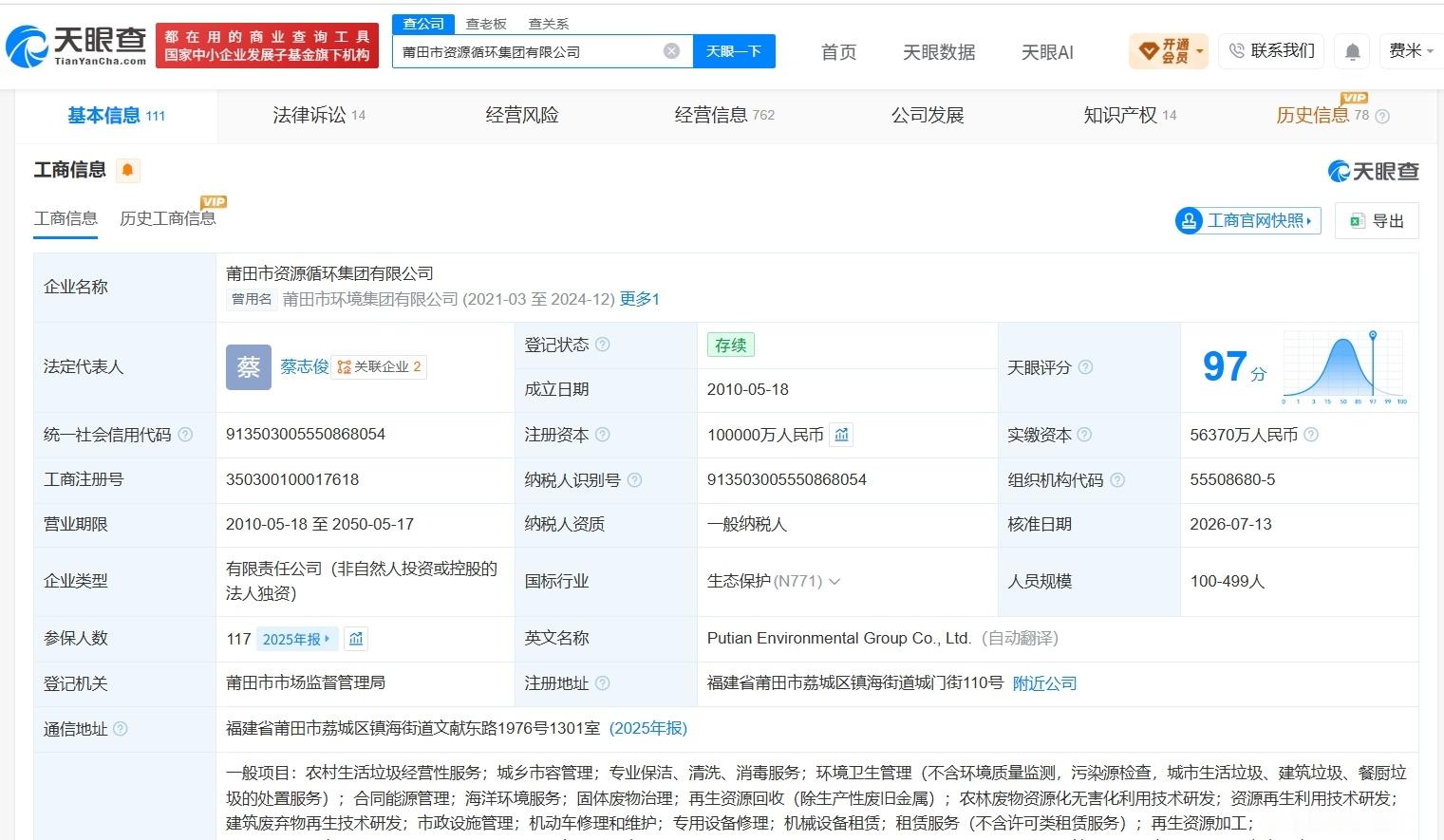Select the 历史信息 VIP tab
Screen dimensions: 1444x840
click(x=1322, y=116)
